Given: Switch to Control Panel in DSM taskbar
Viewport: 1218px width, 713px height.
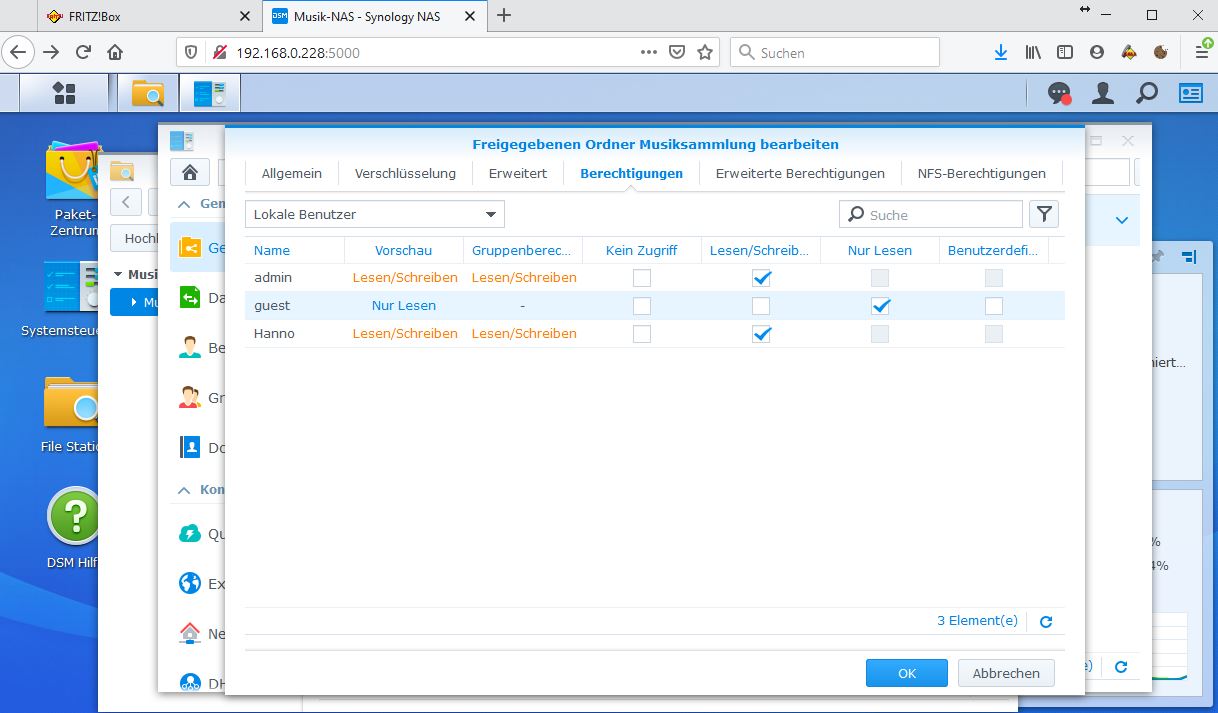Looking at the screenshot, I should coord(209,93).
